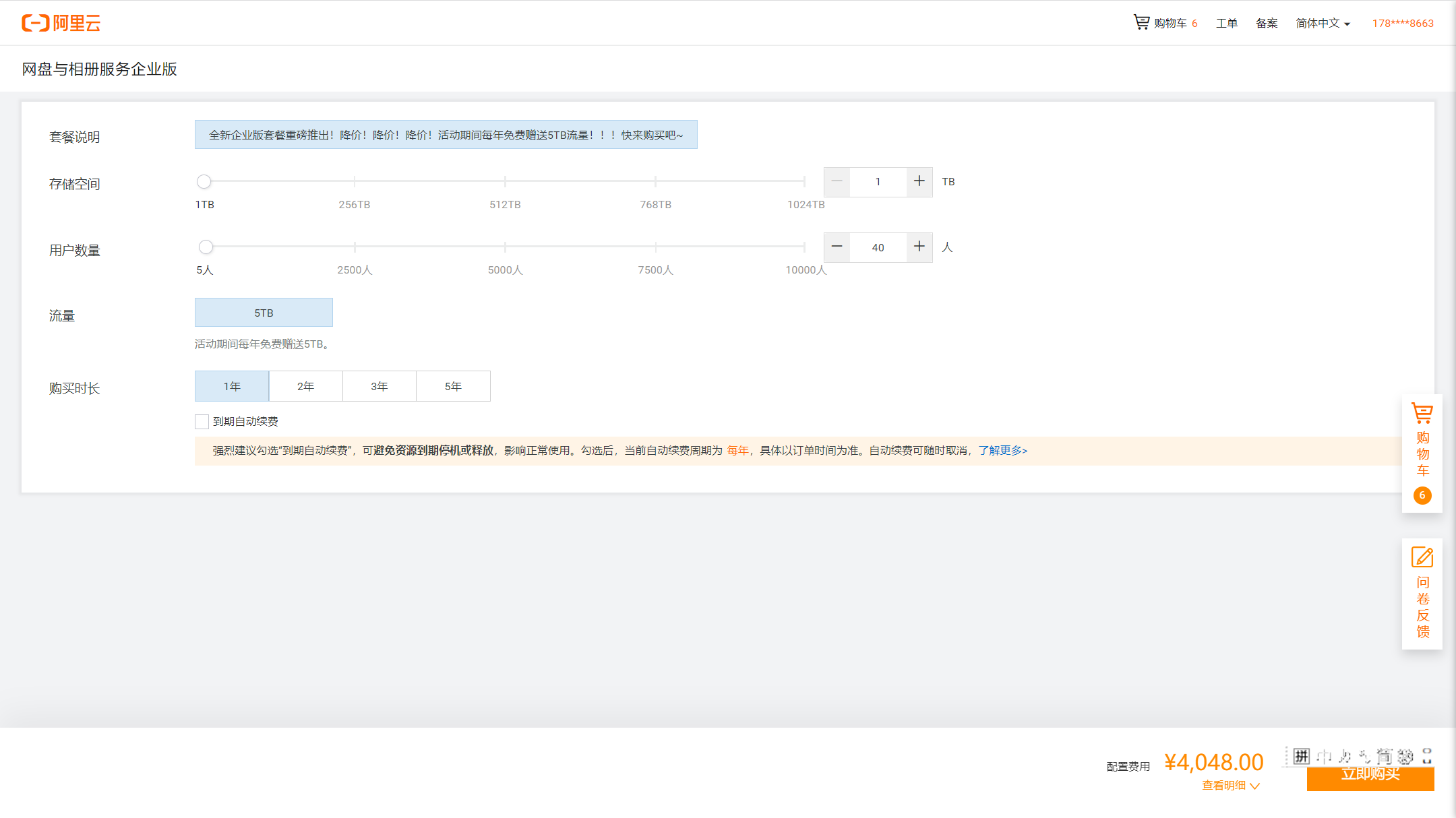Expand 查看明细 price details
This screenshot has width=1456, height=818.
click(1230, 786)
